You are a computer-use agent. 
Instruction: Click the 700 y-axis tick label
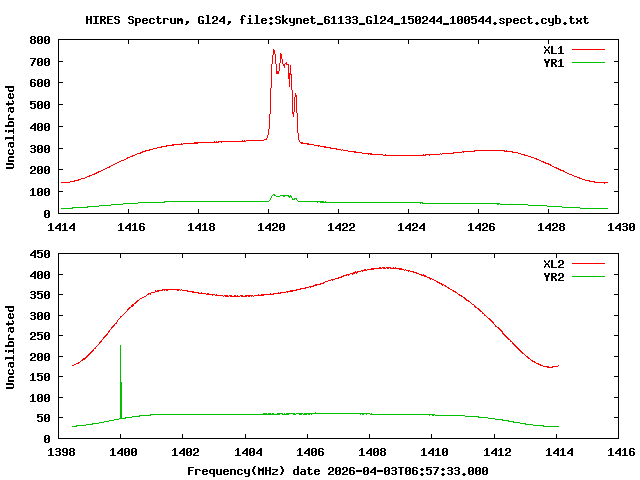point(40,62)
